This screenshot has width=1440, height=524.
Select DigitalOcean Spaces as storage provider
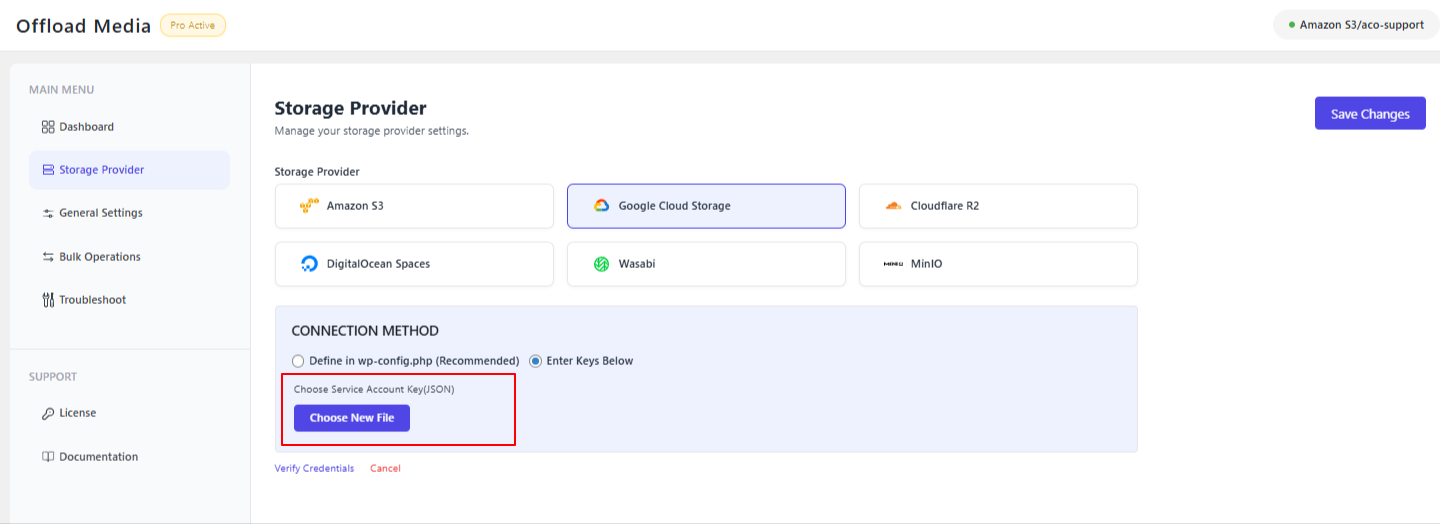click(414, 264)
